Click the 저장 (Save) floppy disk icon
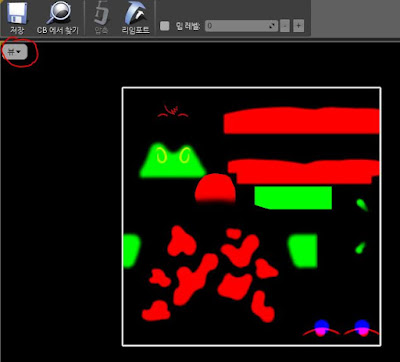This screenshot has height=362, width=400. point(17,13)
